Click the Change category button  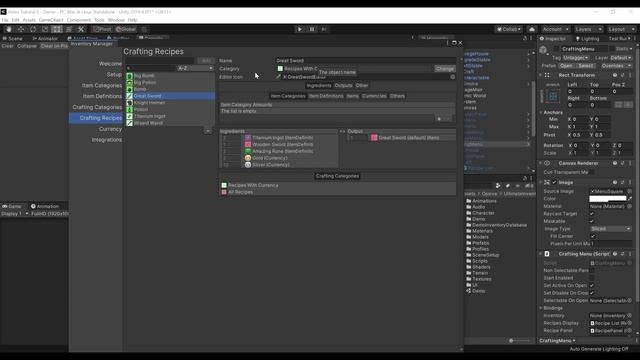(444, 69)
